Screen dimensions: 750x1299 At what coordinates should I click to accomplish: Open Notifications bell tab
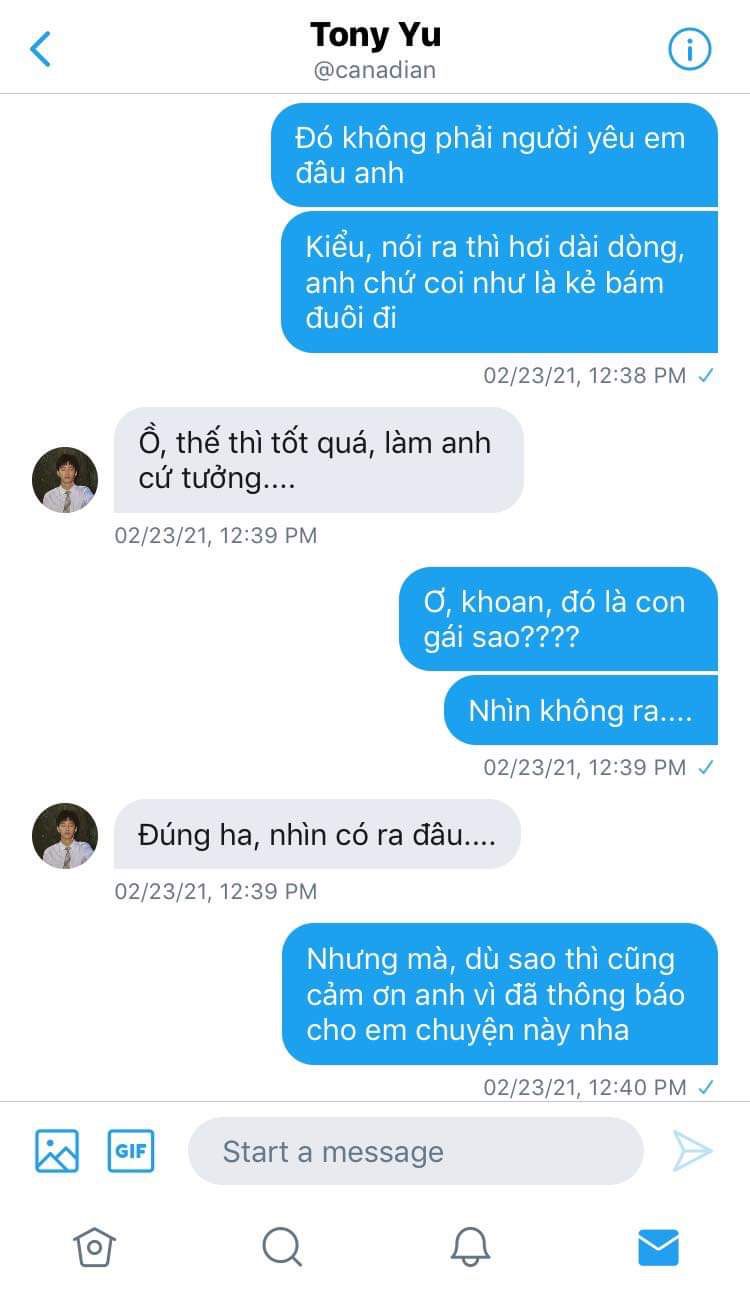coord(470,1247)
